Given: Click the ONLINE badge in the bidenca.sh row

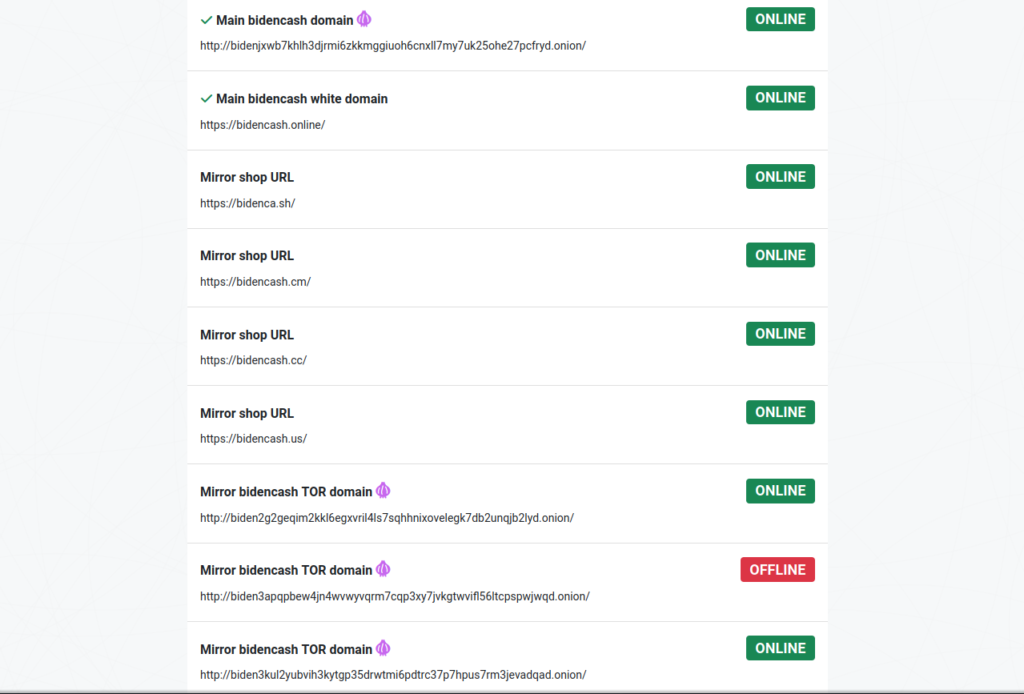Looking at the screenshot, I should pos(780,176).
